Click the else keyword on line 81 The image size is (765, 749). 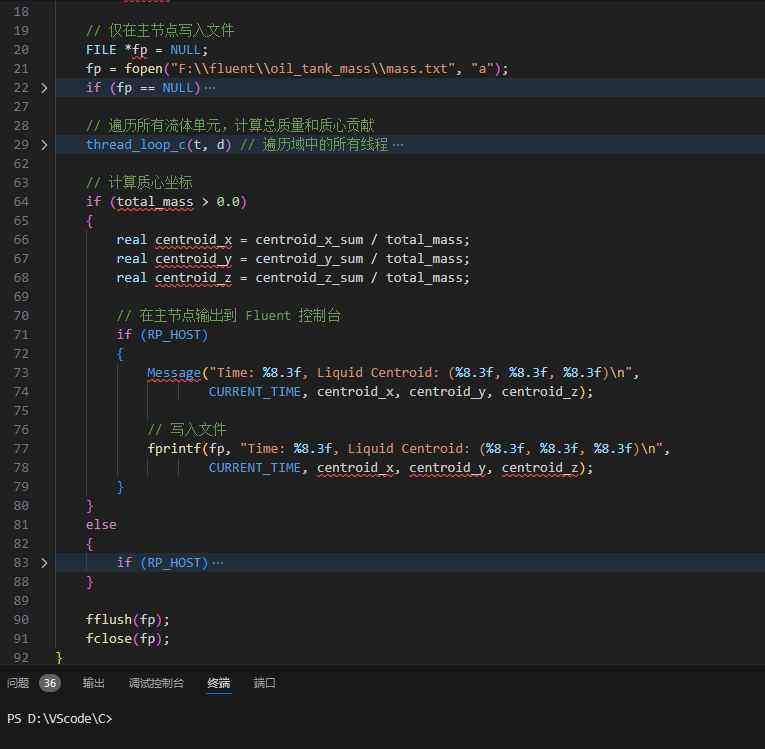101,525
